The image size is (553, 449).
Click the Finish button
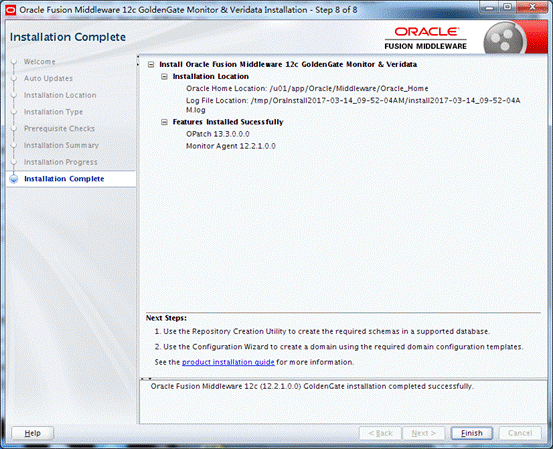click(x=472, y=433)
